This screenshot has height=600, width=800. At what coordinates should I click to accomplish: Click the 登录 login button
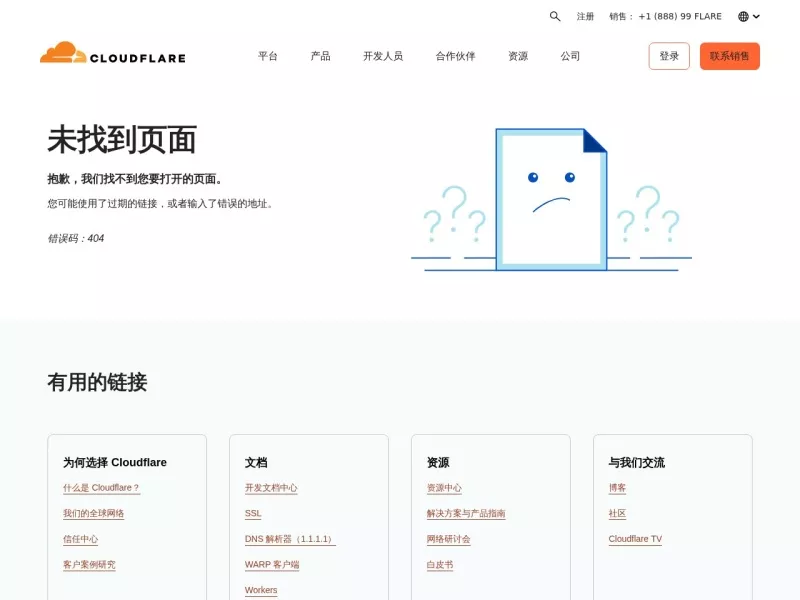(x=669, y=56)
